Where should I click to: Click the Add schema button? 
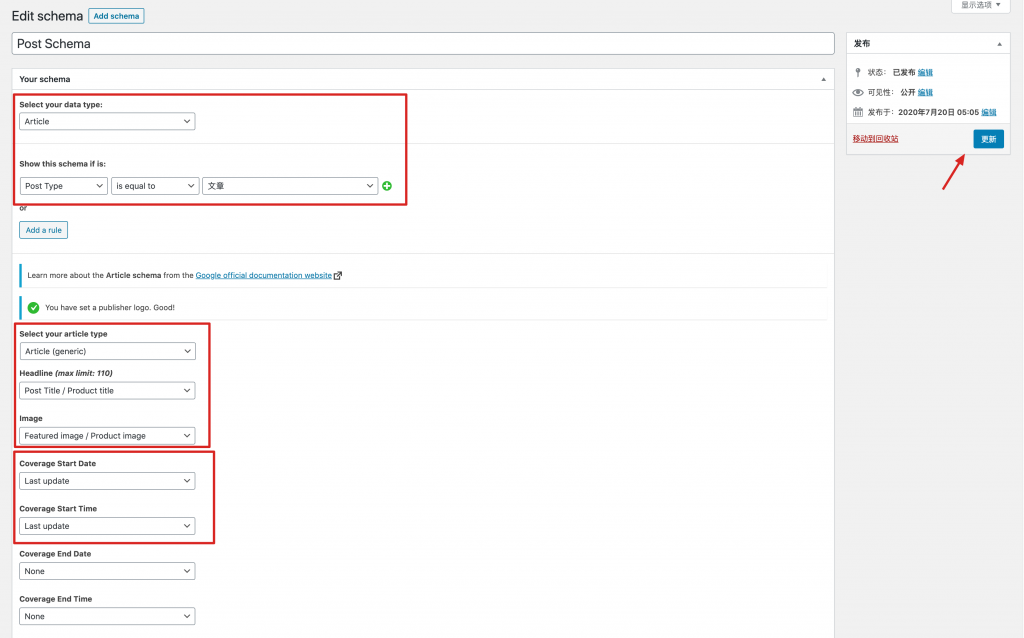pyautogui.click(x=116, y=16)
